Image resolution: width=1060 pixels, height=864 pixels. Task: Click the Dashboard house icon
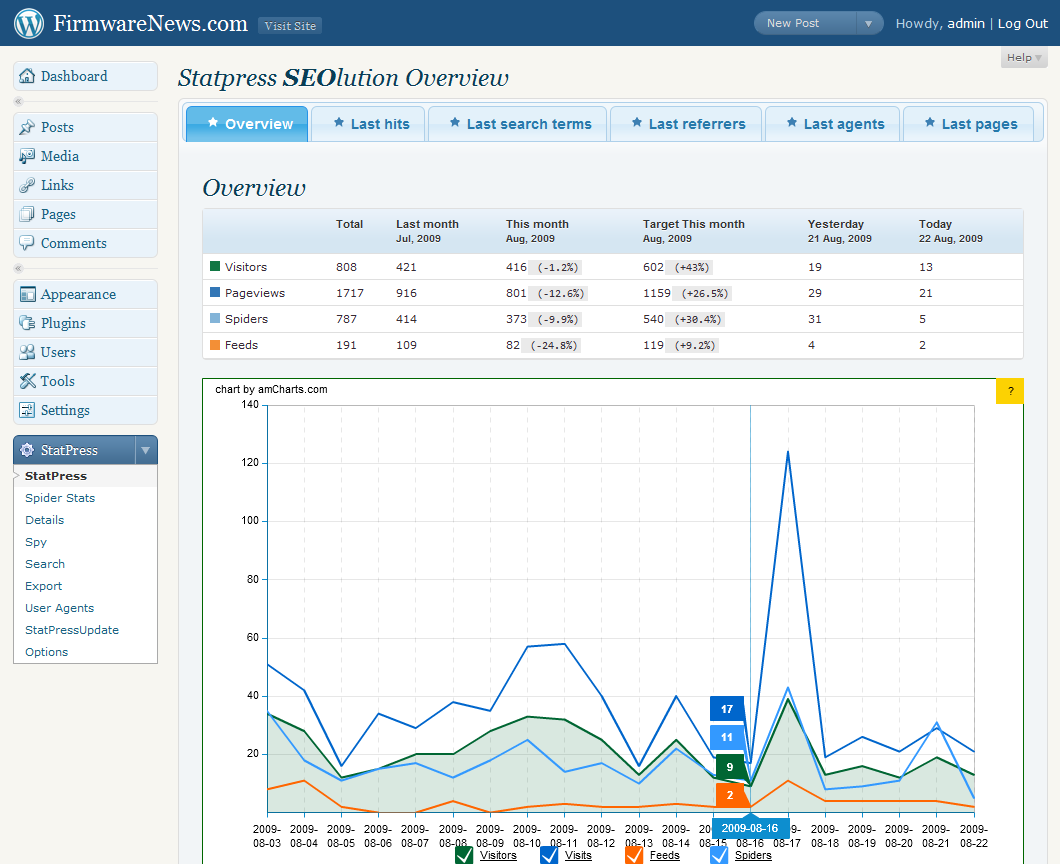[x=27, y=77]
